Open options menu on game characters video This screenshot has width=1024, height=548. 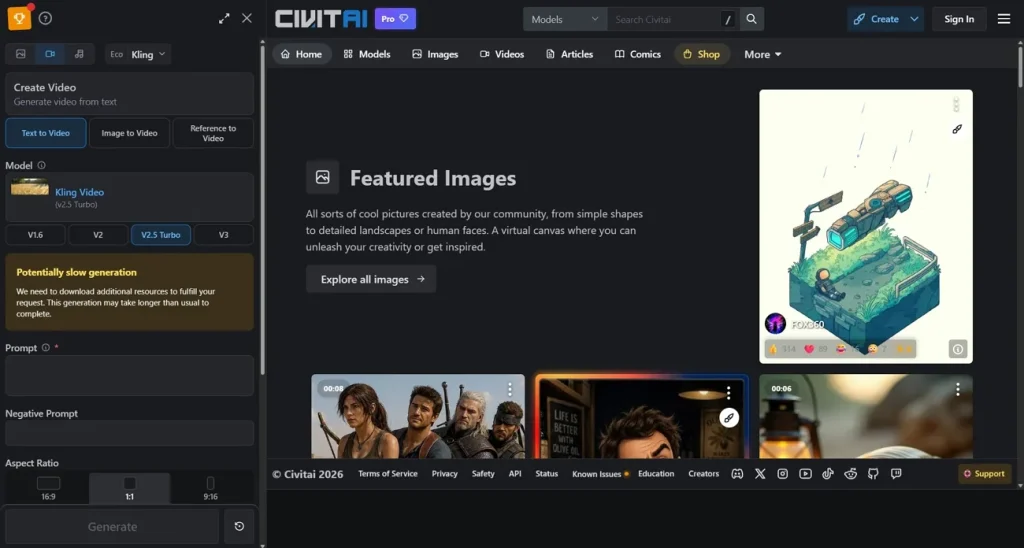(510, 390)
